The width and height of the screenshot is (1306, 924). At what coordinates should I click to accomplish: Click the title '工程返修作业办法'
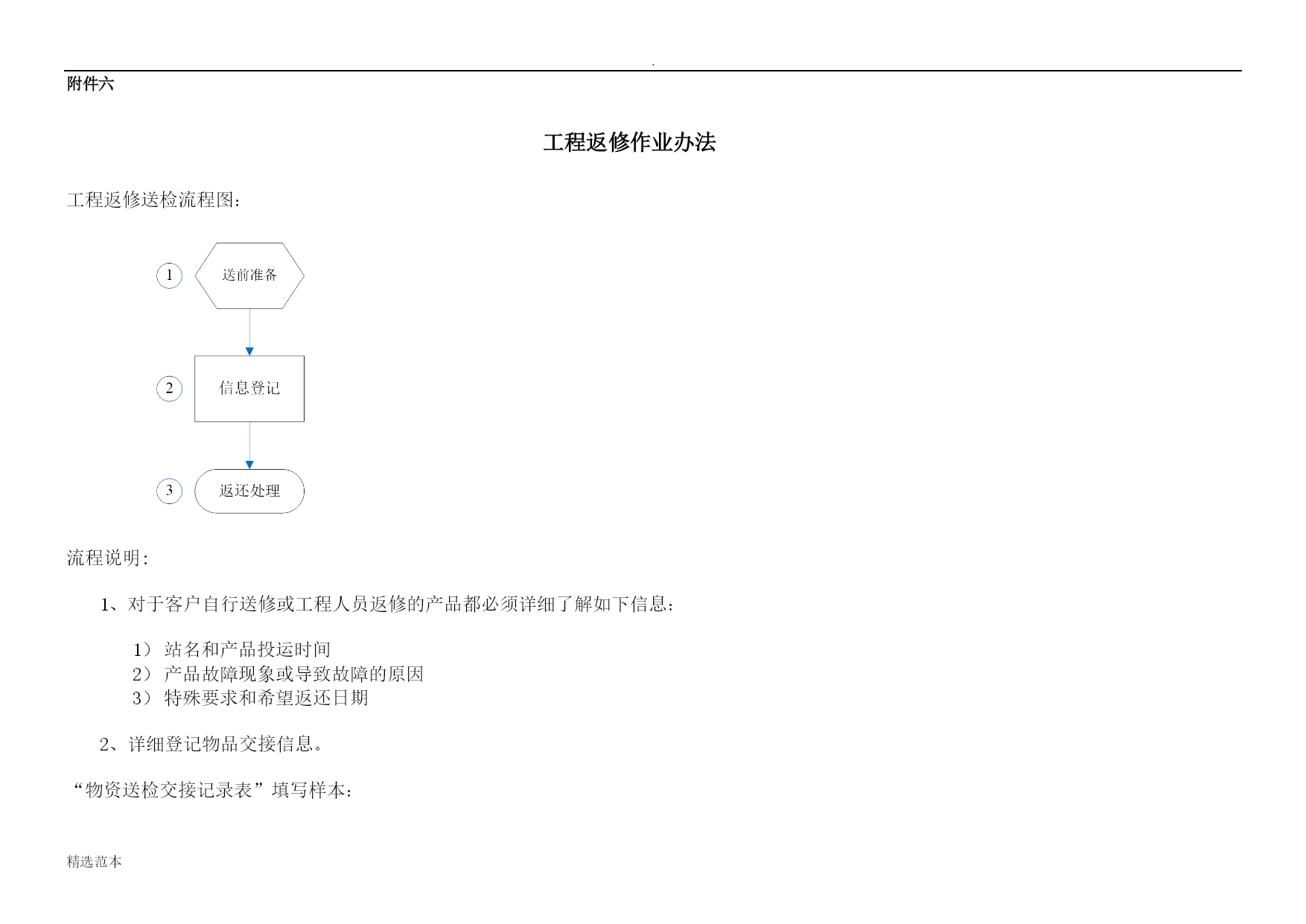629,142
